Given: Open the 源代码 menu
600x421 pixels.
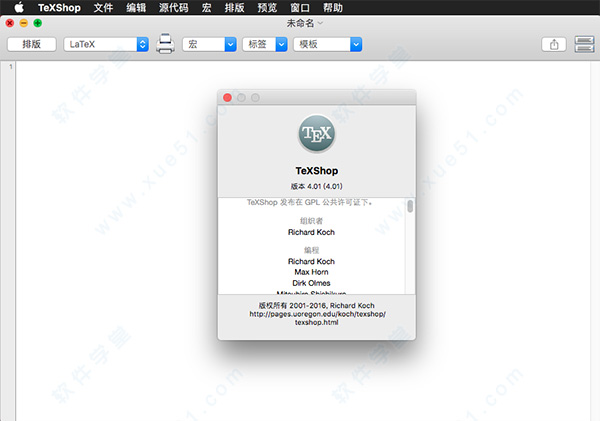Looking at the screenshot, I should coord(174,8).
